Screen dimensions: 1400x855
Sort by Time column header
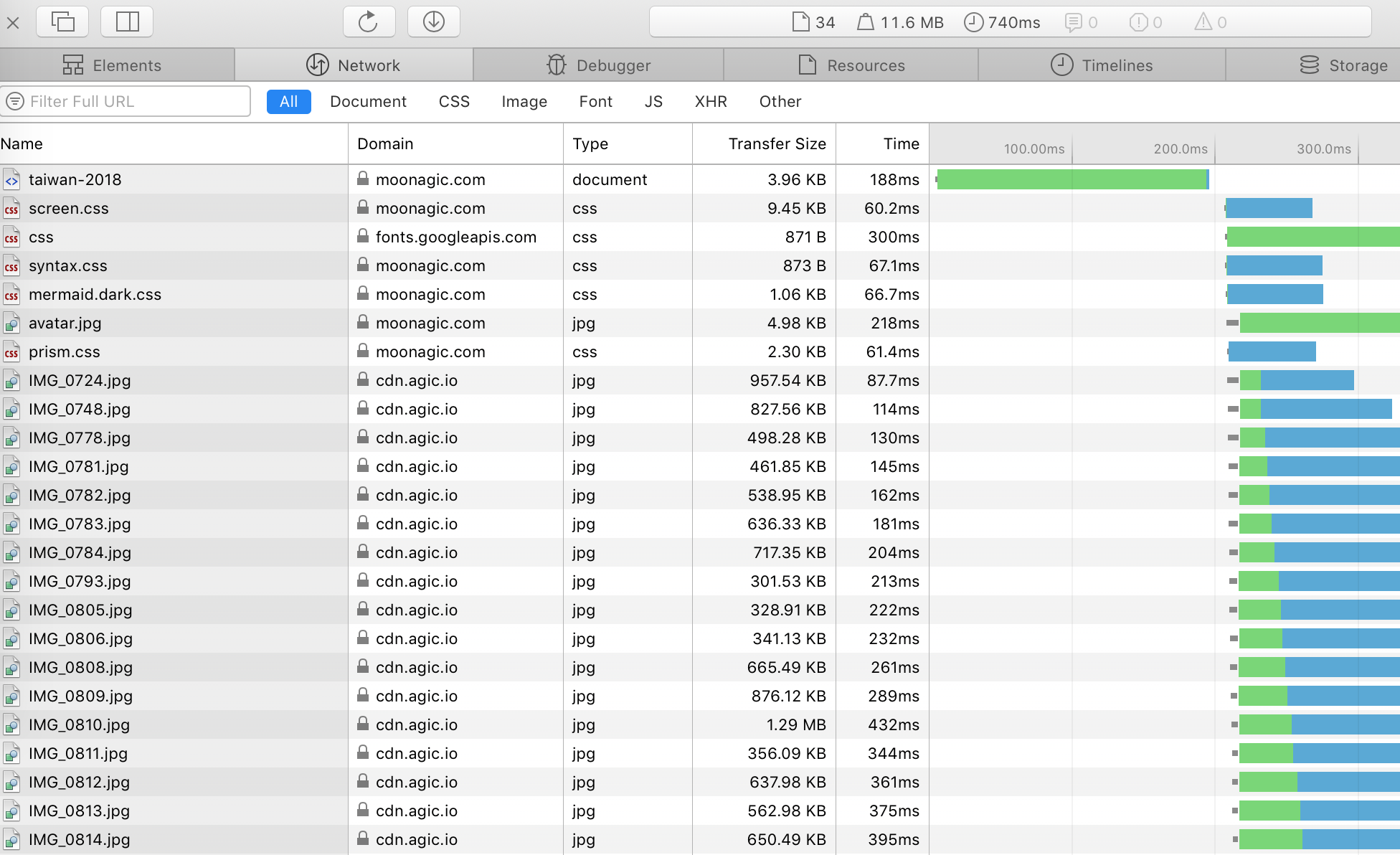[901, 143]
